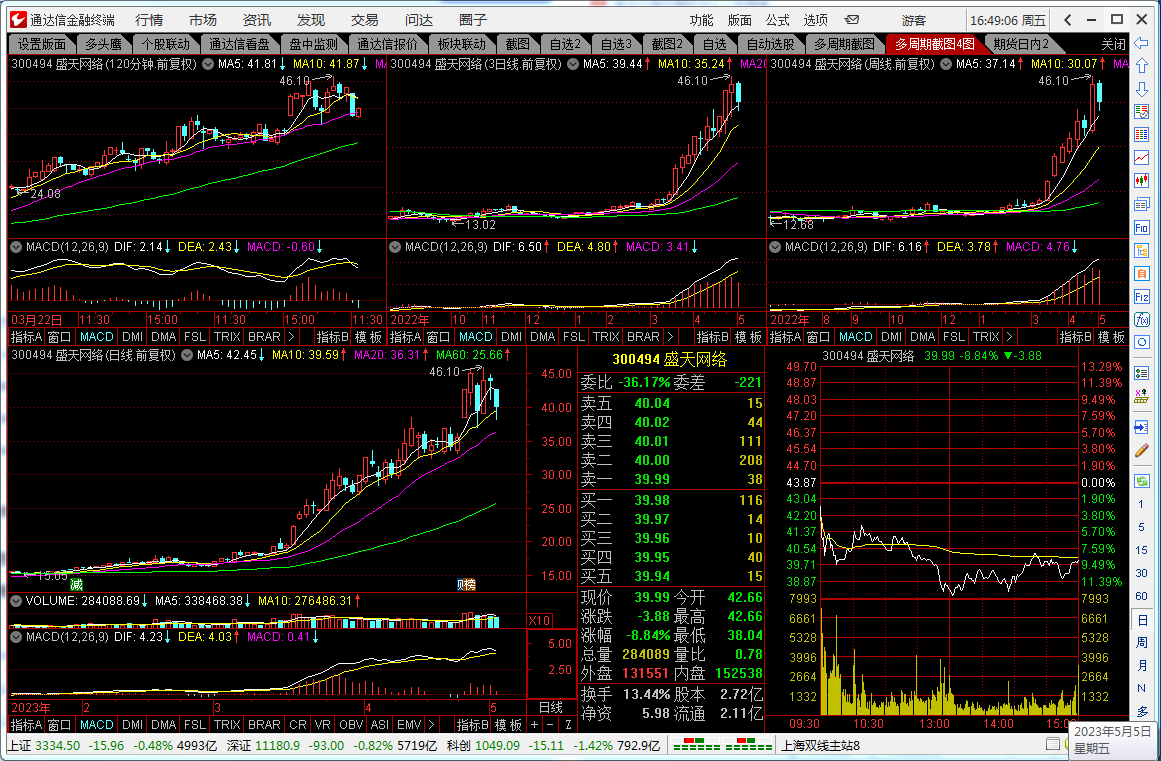Select monthly 月 period in right sidebar
This screenshot has width=1161, height=761.
click(1142, 666)
